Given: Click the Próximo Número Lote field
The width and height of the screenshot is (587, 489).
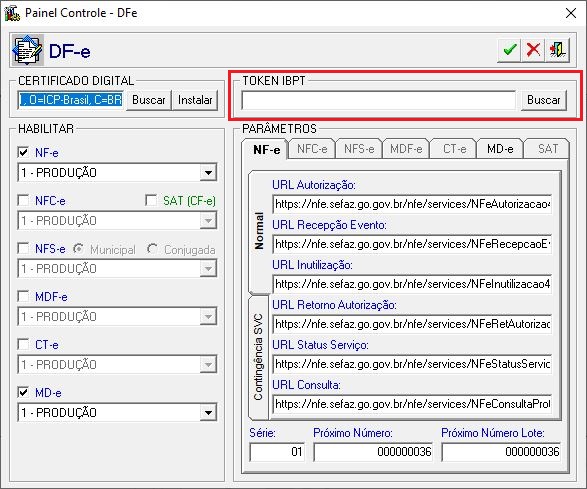Looking at the screenshot, I should (501, 452).
